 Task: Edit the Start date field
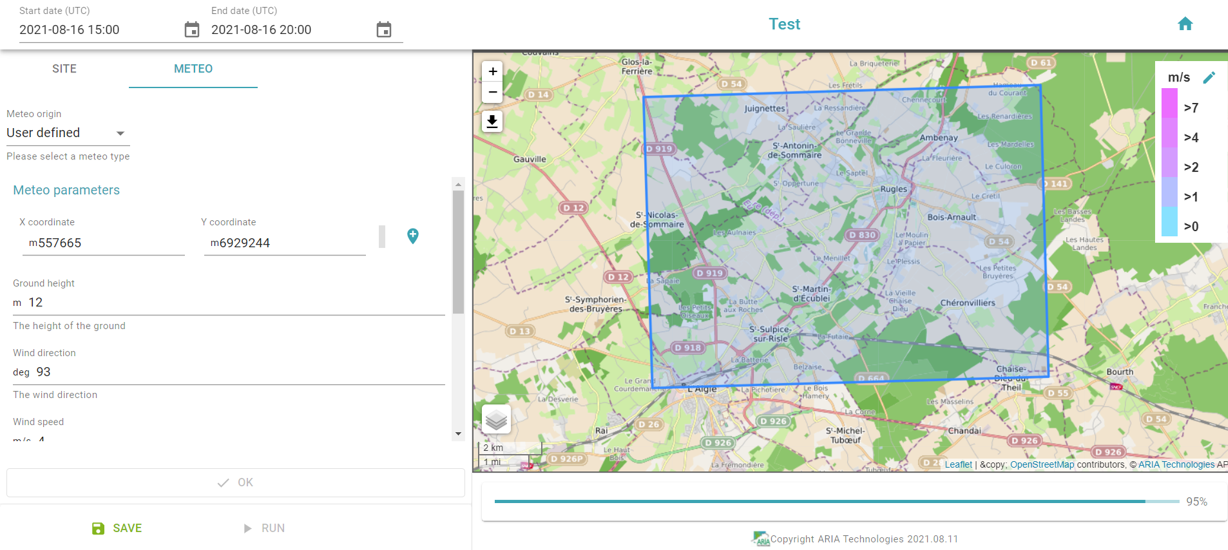100,30
